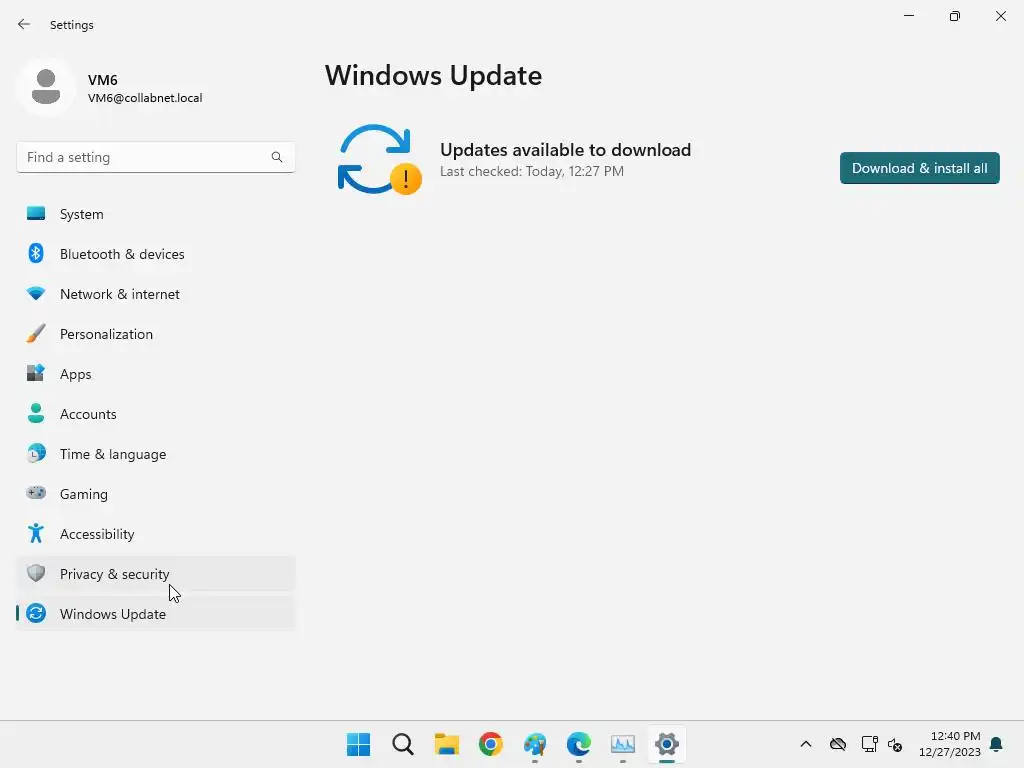Open the Apps settings page
The width and height of the screenshot is (1024, 768).
155,374
